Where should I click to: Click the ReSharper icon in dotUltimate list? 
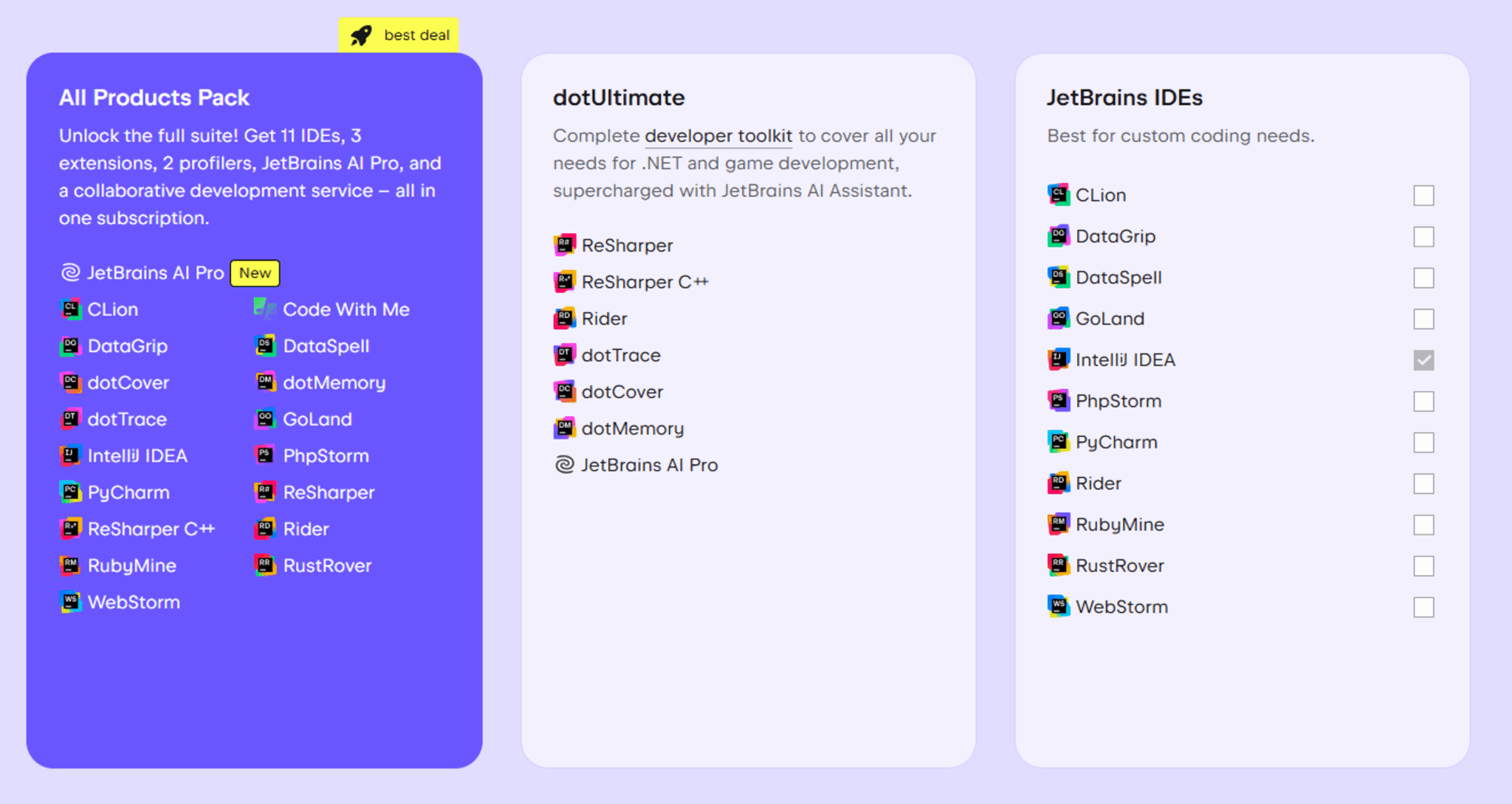click(564, 244)
